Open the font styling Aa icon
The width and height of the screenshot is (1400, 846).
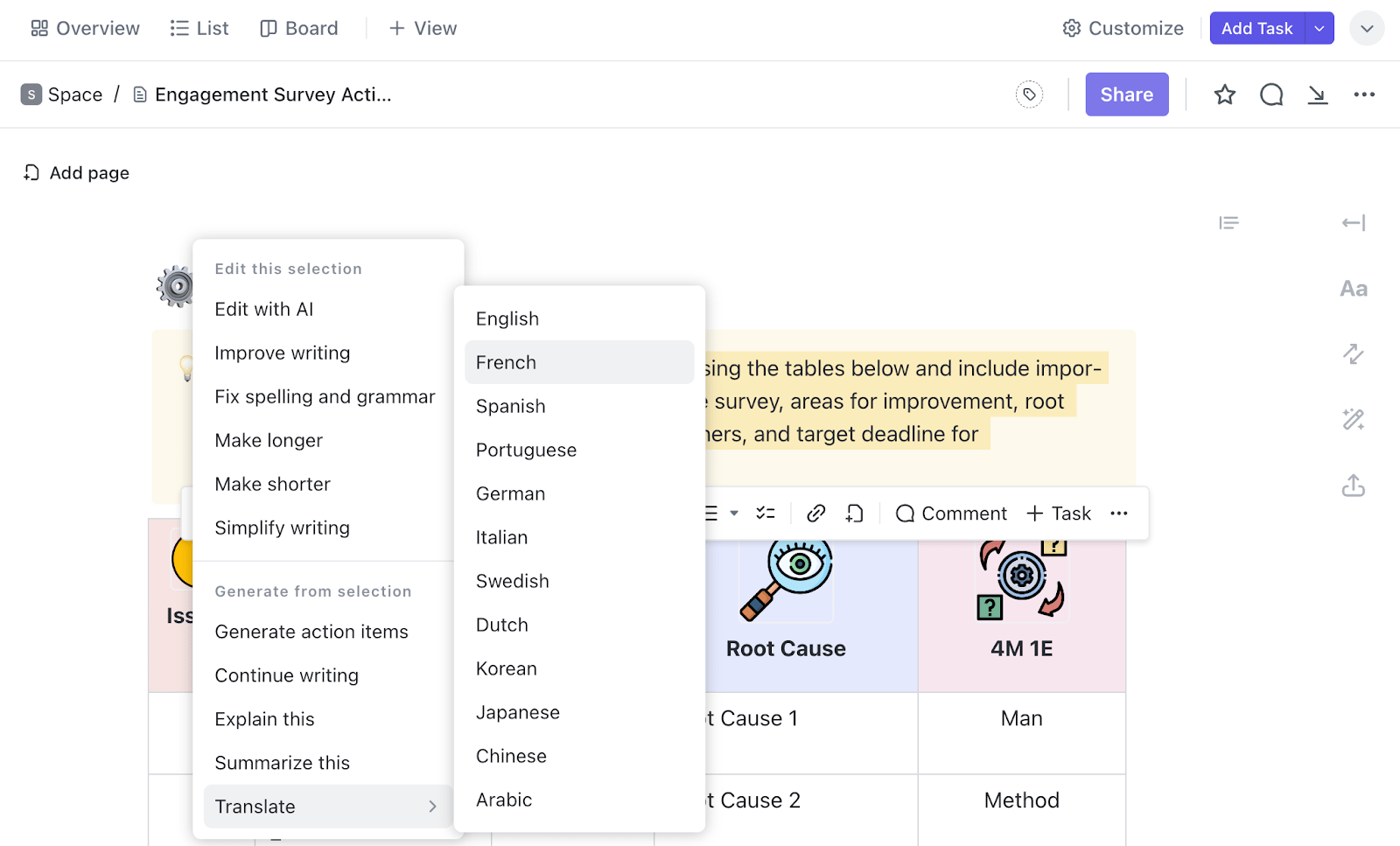[1353, 289]
